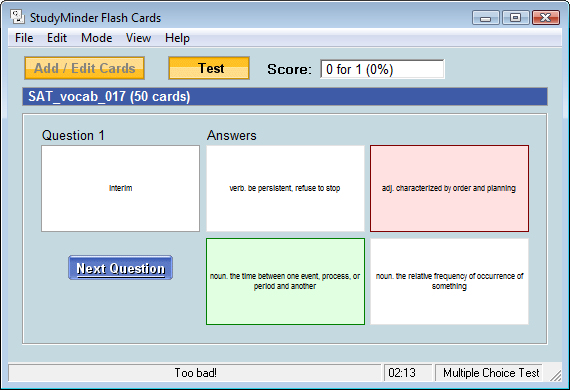Open the File menu
This screenshot has height=390, width=570.
tap(24, 38)
